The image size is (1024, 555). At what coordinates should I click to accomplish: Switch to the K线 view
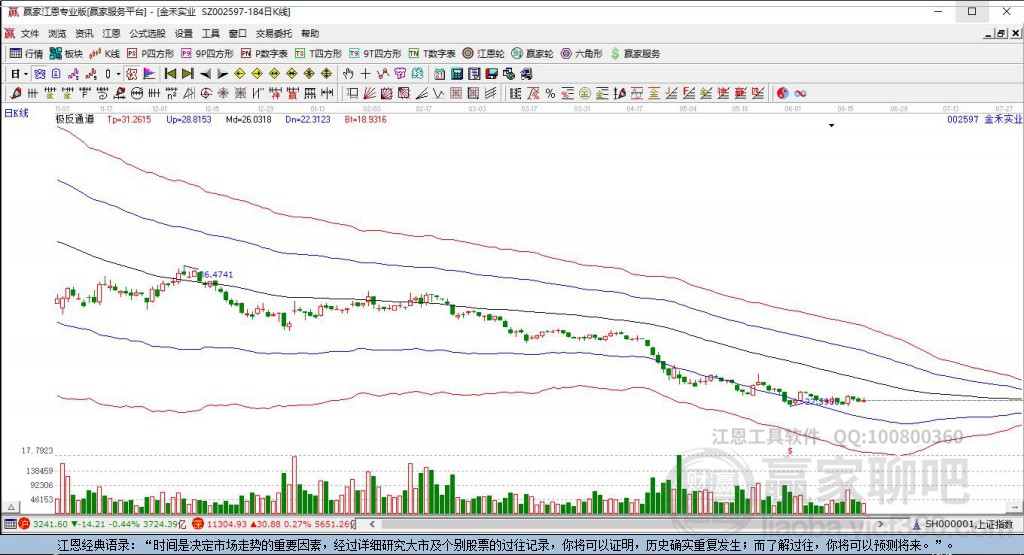105,54
